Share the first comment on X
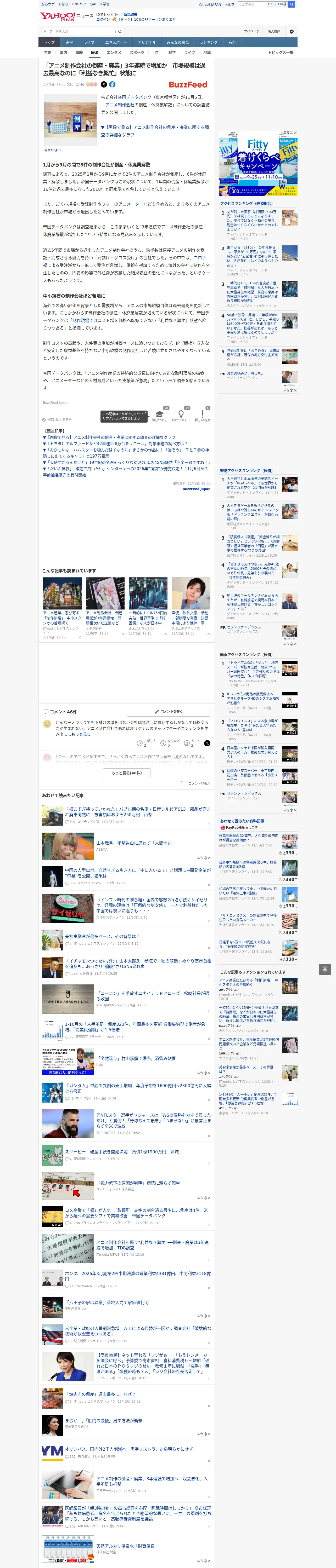 (207, 743)
